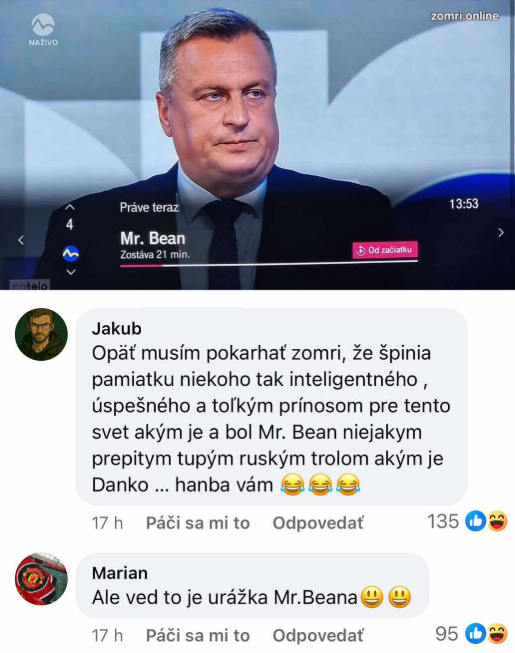Viewport: 515px width, 653px height.
Task: Click the blue channel 4 logo icon
Action: [x=71, y=253]
